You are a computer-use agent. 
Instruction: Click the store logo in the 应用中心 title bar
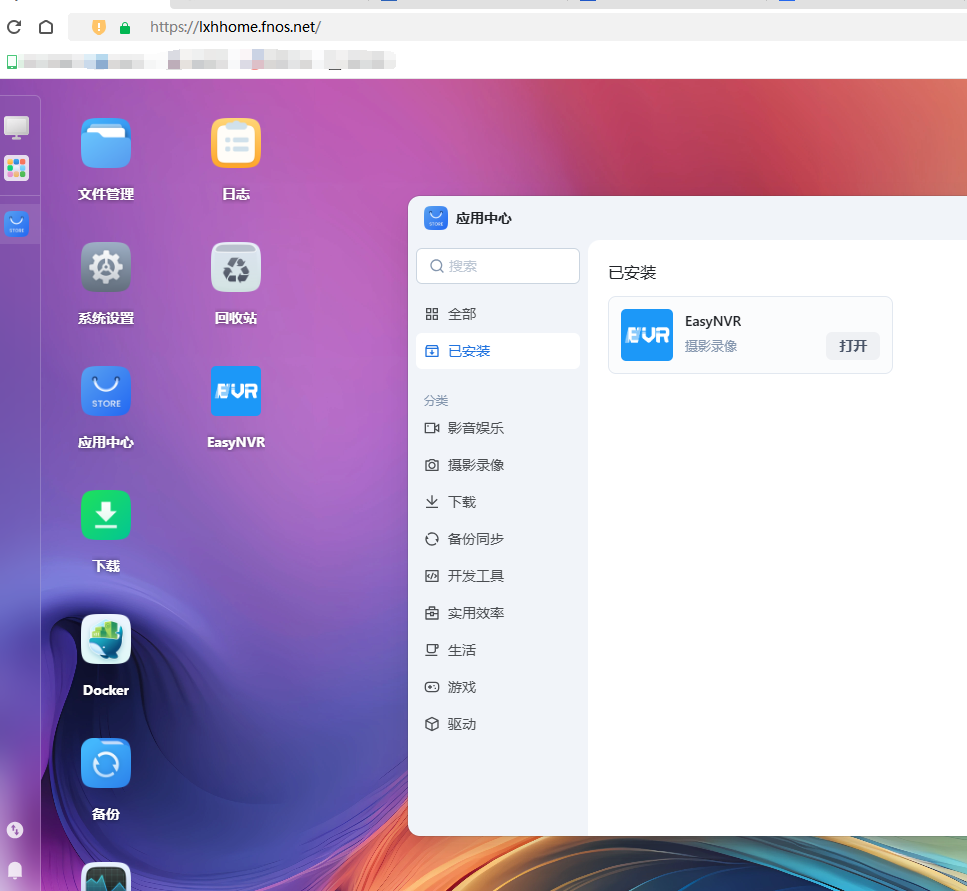pos(436,218)
